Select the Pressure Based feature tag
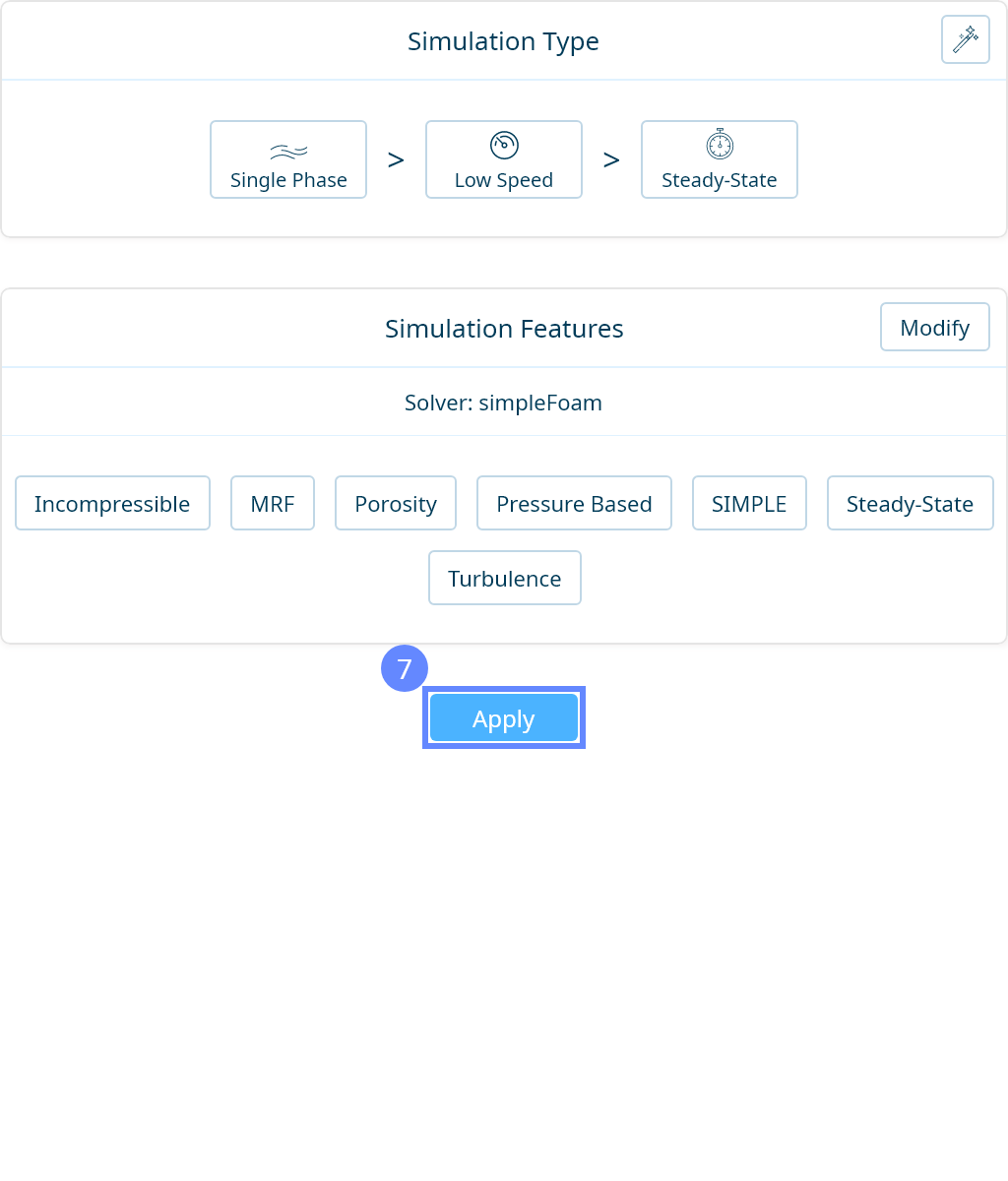The height and width of the screenshot is (1181, 1008). tap(574, 503)
